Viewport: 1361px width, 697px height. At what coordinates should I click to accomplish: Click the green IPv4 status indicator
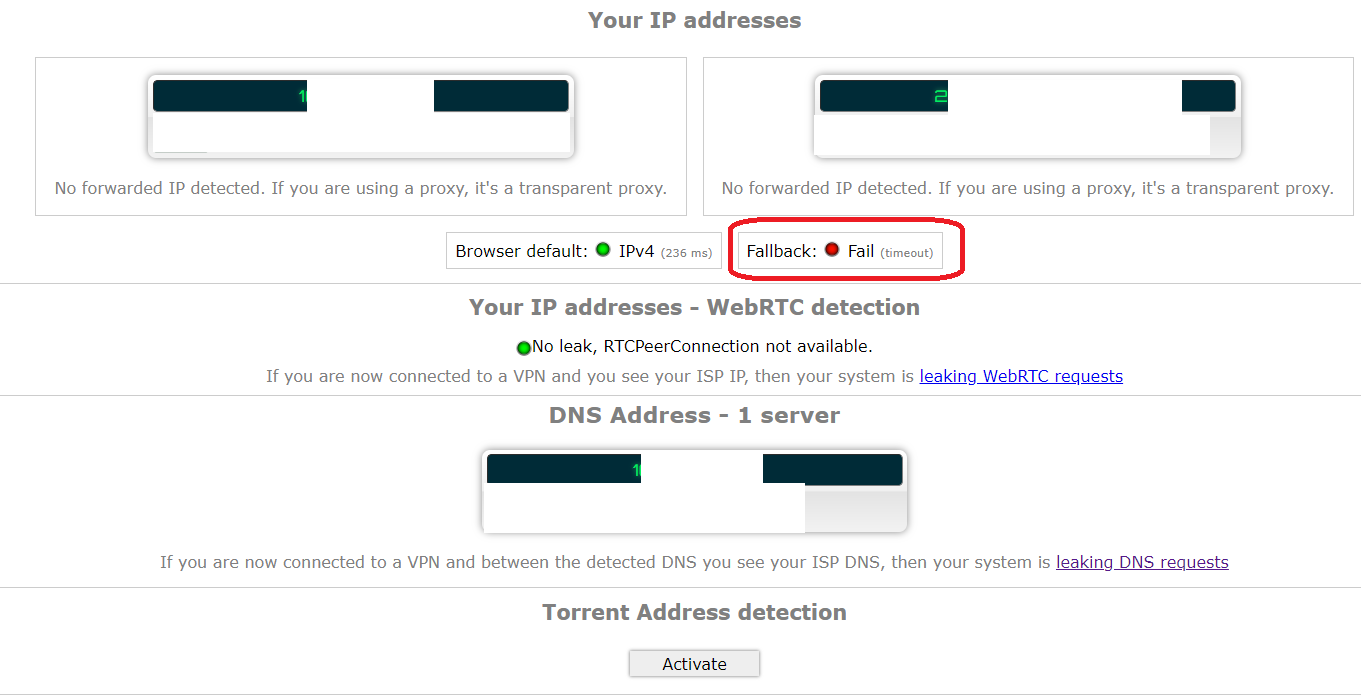(603, 250)
